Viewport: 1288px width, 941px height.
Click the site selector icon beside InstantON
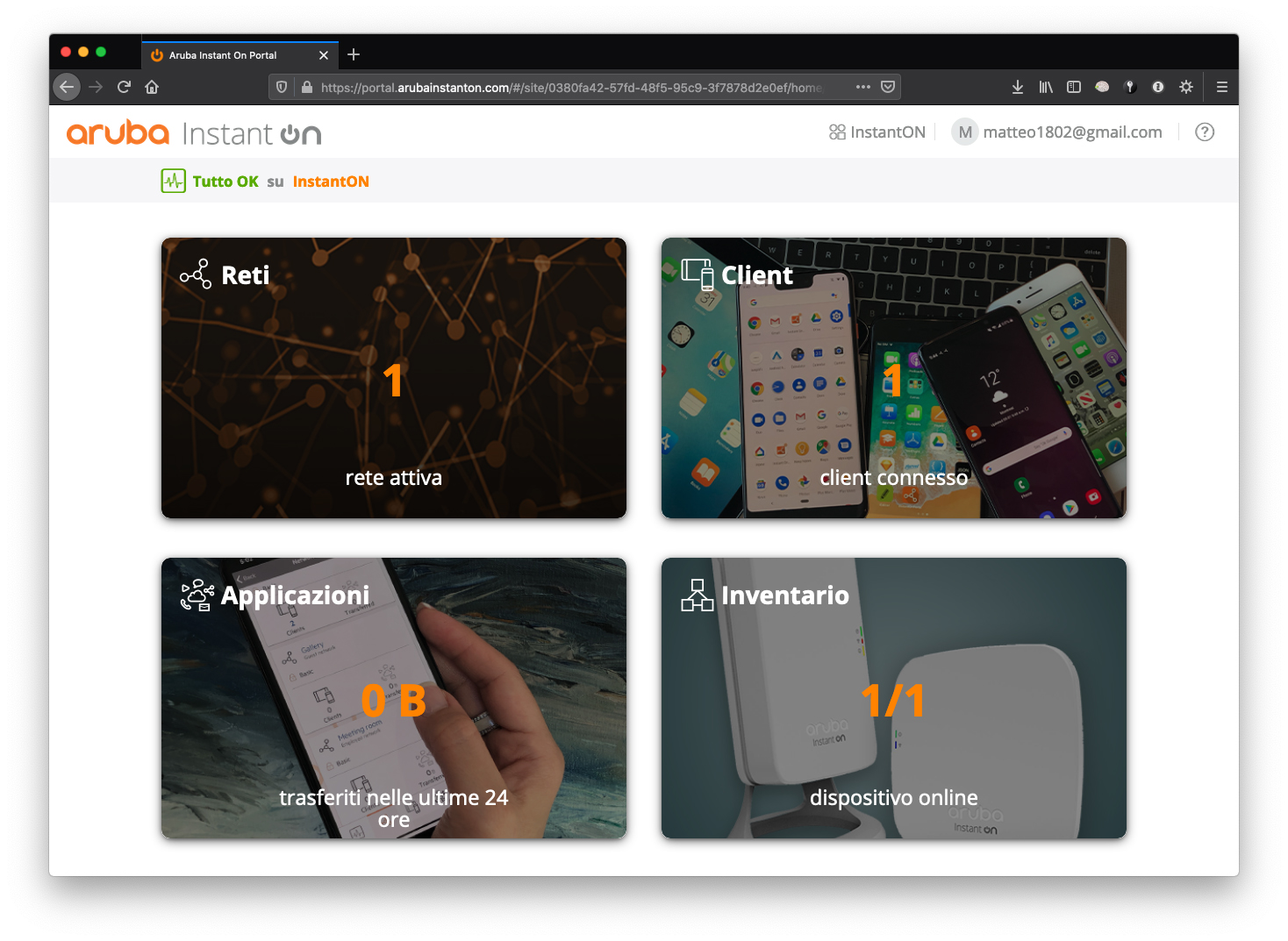tap(837, 132)
